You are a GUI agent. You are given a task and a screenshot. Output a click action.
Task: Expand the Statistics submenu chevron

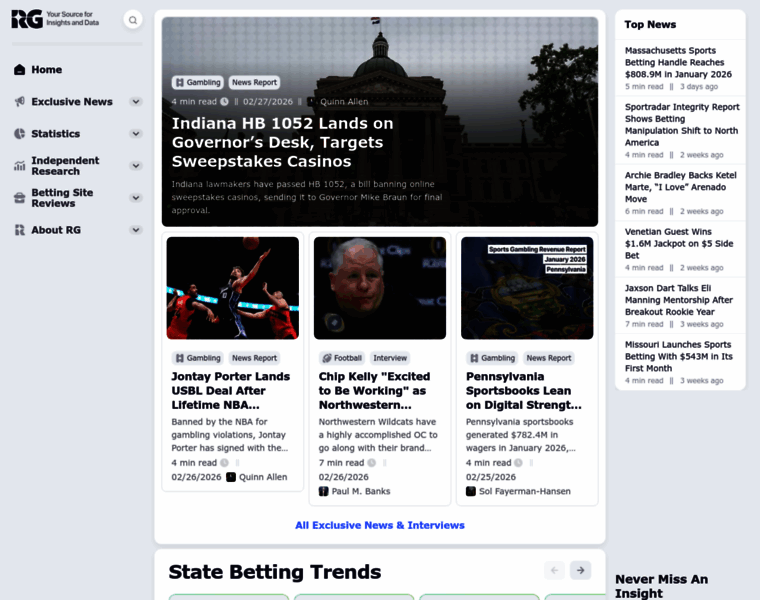[x=136, y=133]
